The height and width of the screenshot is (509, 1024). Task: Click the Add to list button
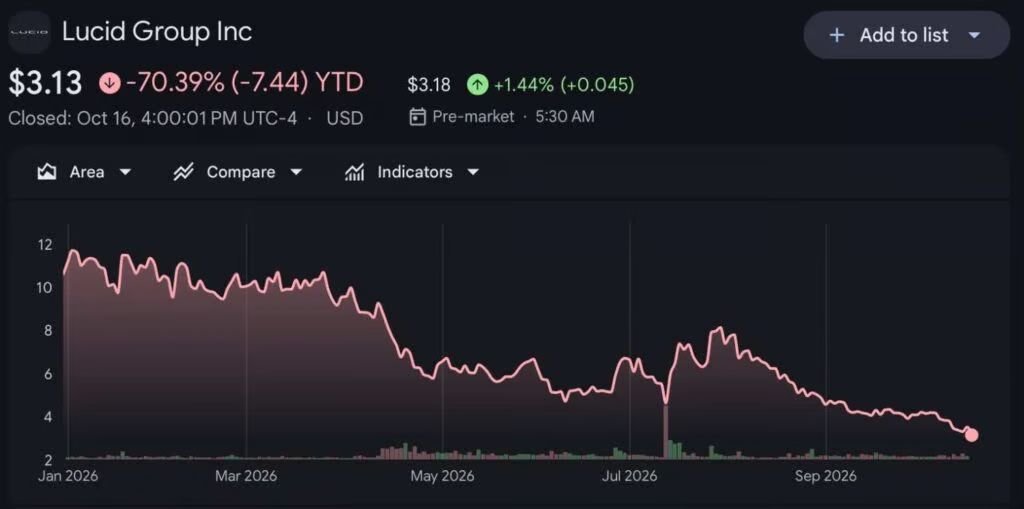tap(906, 35)
